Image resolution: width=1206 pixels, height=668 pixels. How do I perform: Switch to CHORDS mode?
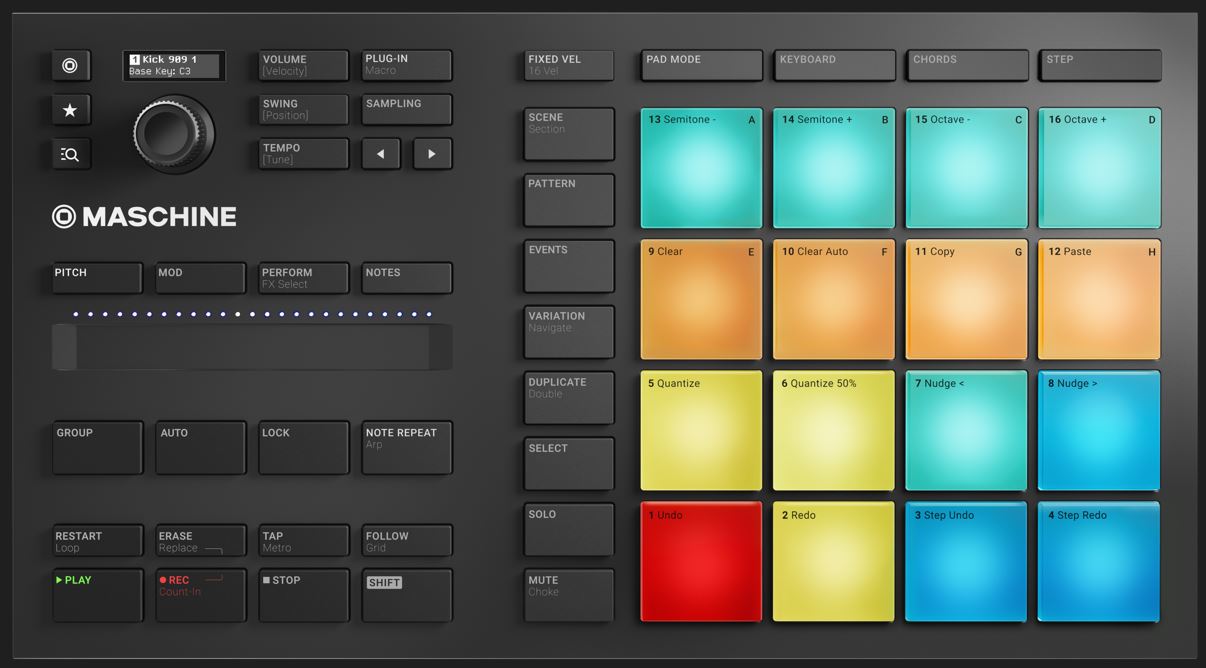[x=968, y=66]
